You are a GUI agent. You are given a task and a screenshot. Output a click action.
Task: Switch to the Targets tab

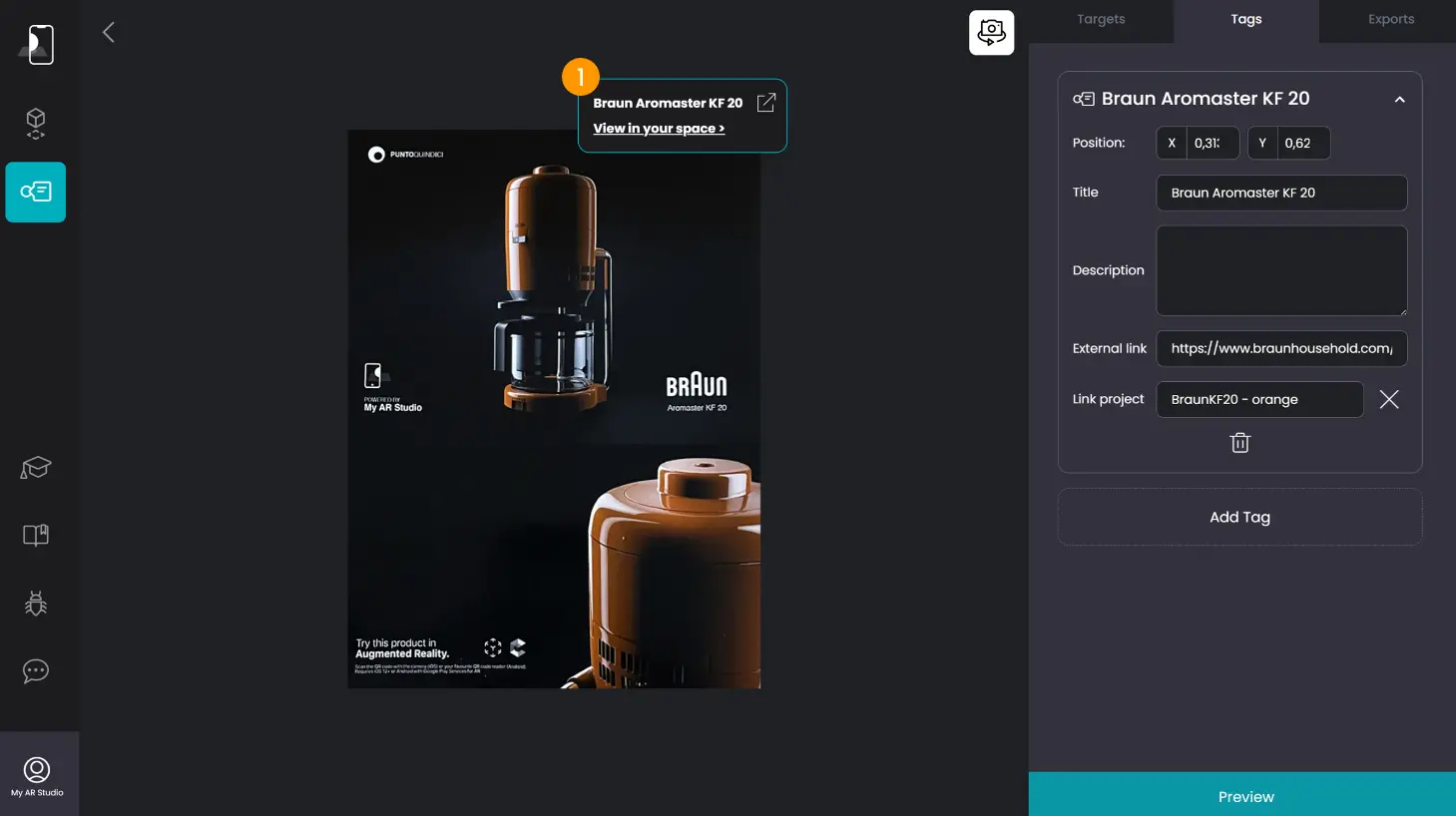pyautogui.click(x=1101, y=20)
